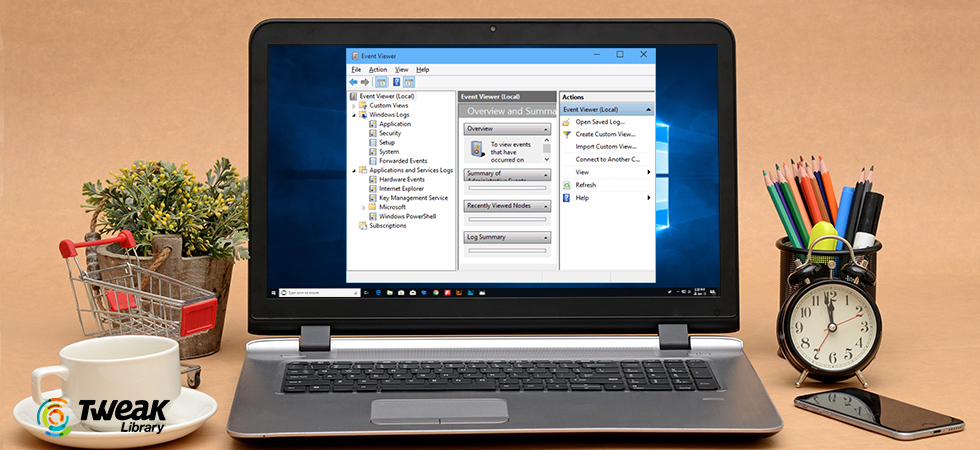This screenshot has width=980, height=450.
Task: Select the Setup log in the tree
Action: pos(387,142)
